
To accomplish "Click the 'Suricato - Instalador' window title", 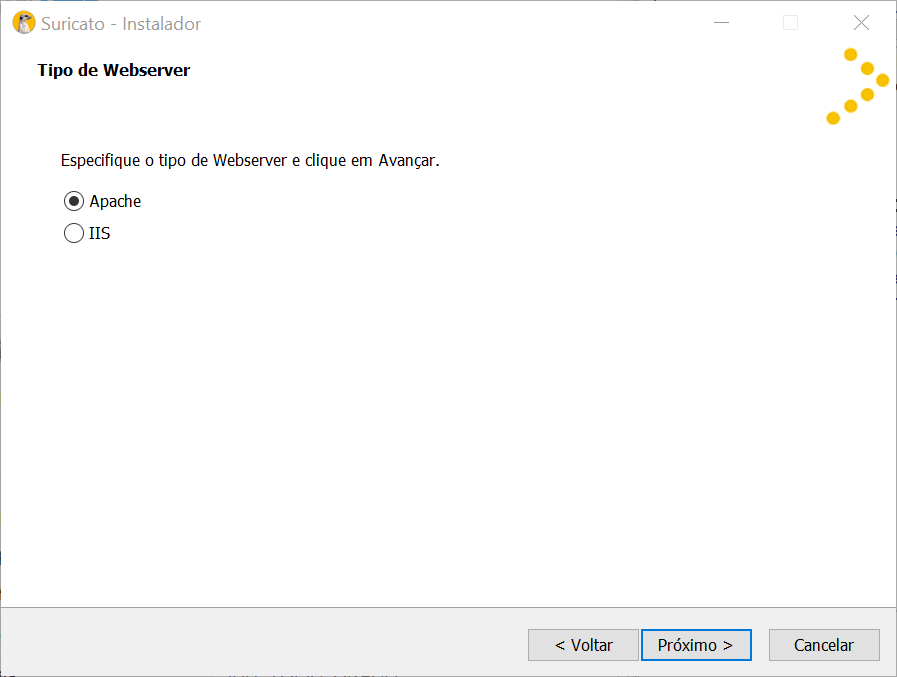I will [121, 23].
